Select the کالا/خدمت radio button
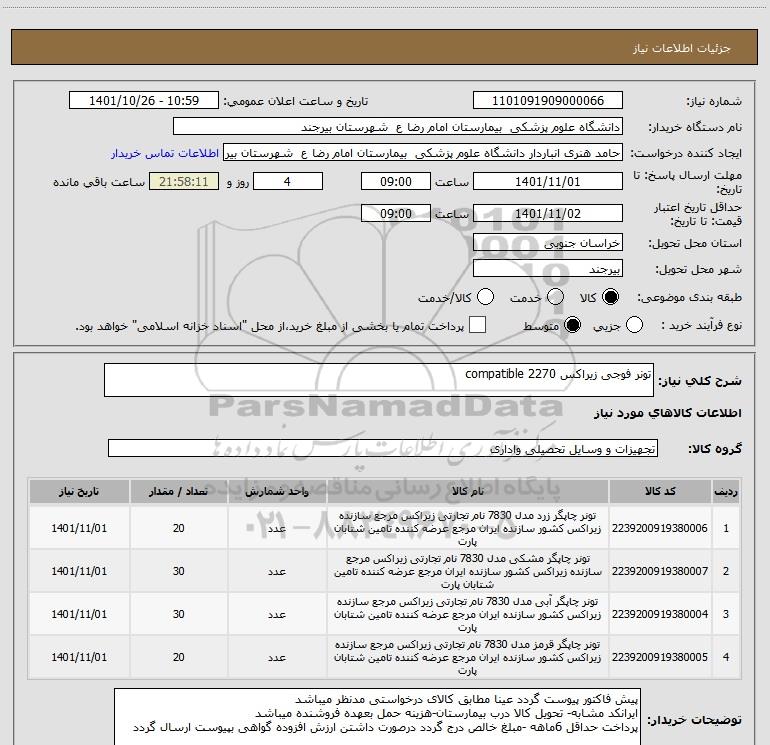770x745 pixels. click(x=486, y=297)
